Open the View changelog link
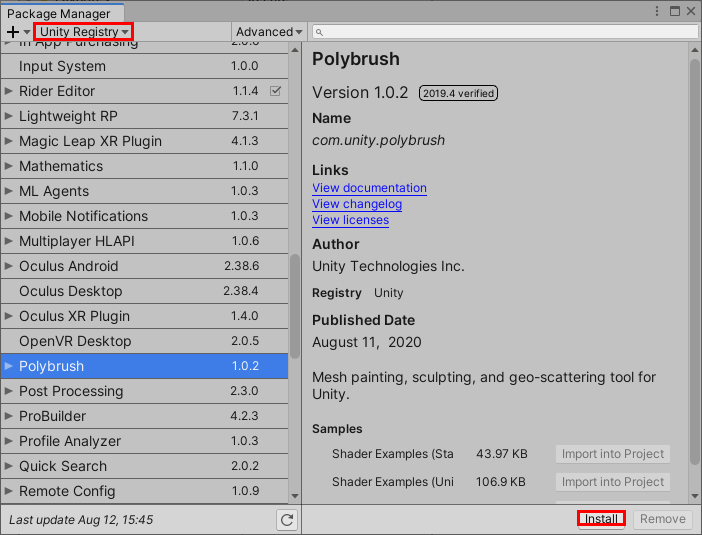 (357, 204)
